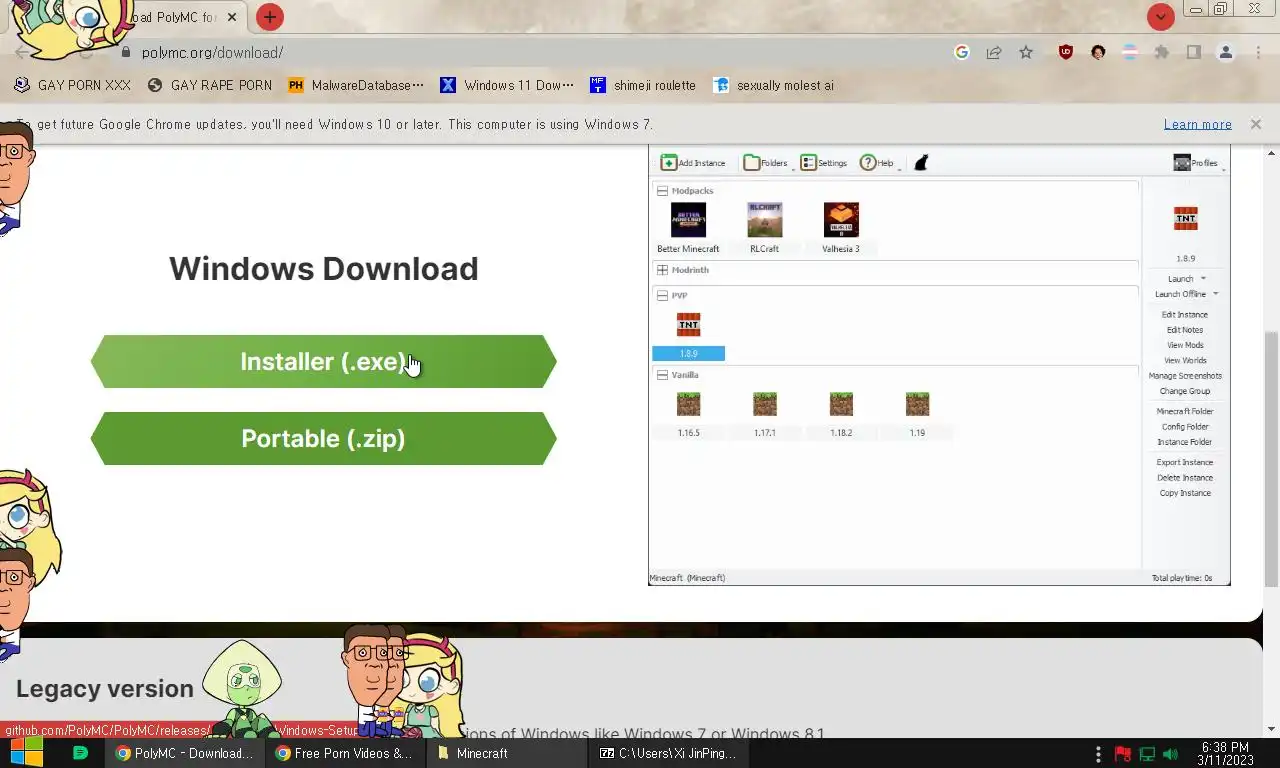
Task: Collapse the Modpacks group
Action: click(662, 190)
